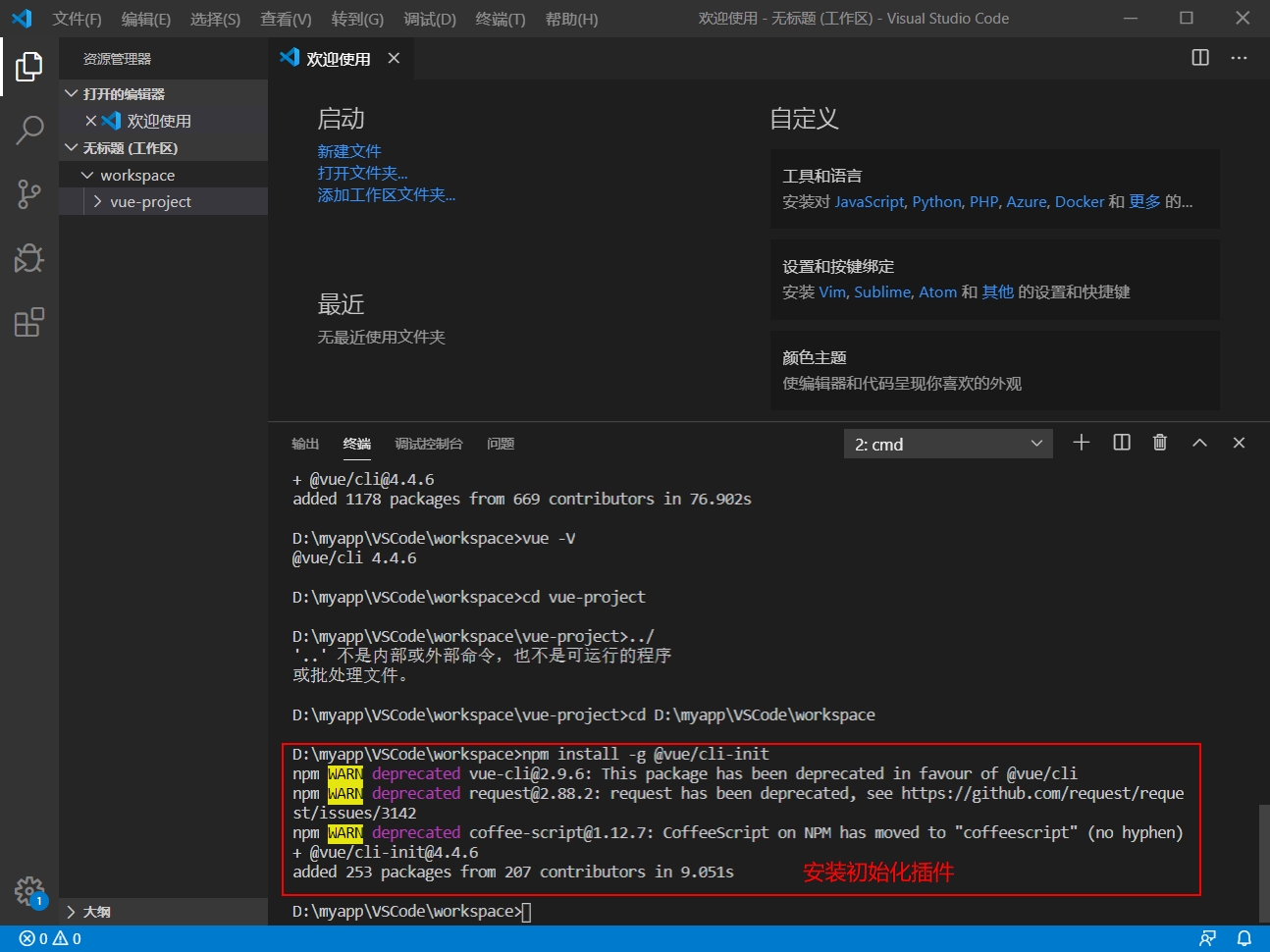Select the 欢迎使用 editor tab
Screen dimensions: 1270x952
pos(340,59)
